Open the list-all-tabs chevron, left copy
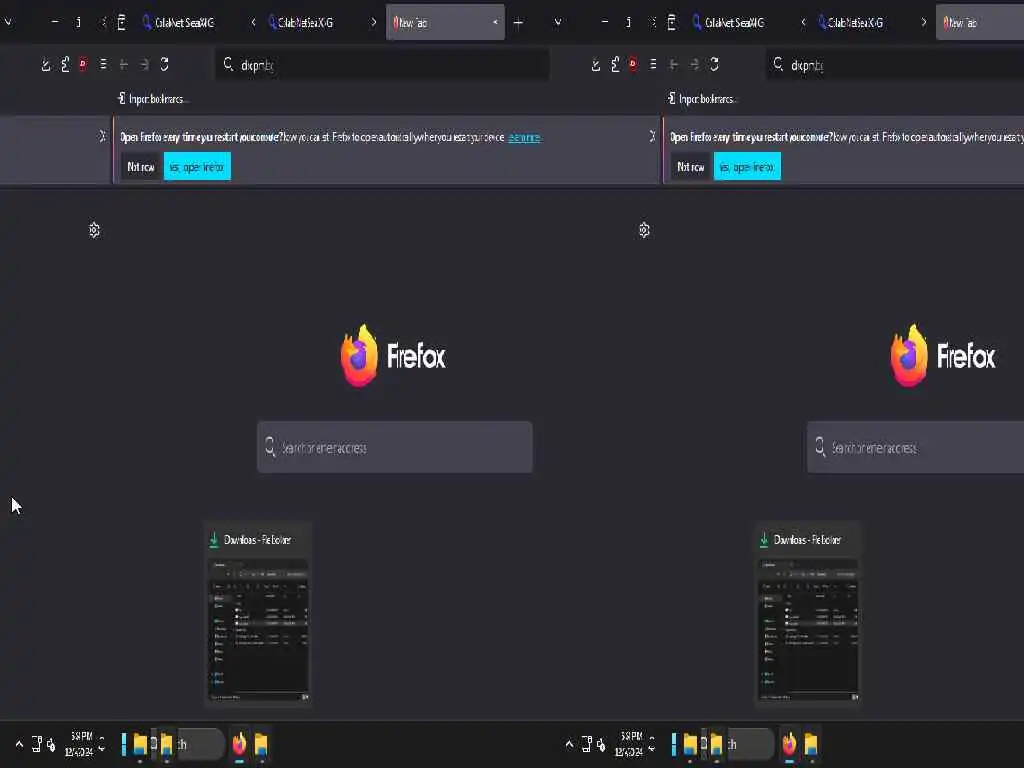1024x768 pixels. (x=8, y=22)
